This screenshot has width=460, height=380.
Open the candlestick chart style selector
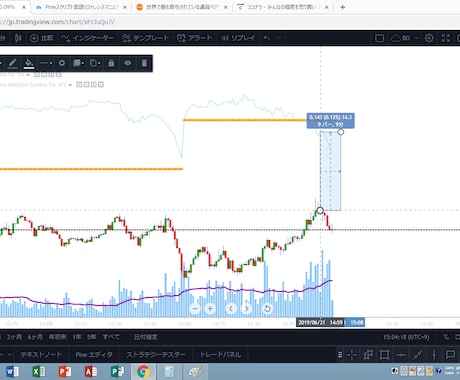[x=18, y=38]
